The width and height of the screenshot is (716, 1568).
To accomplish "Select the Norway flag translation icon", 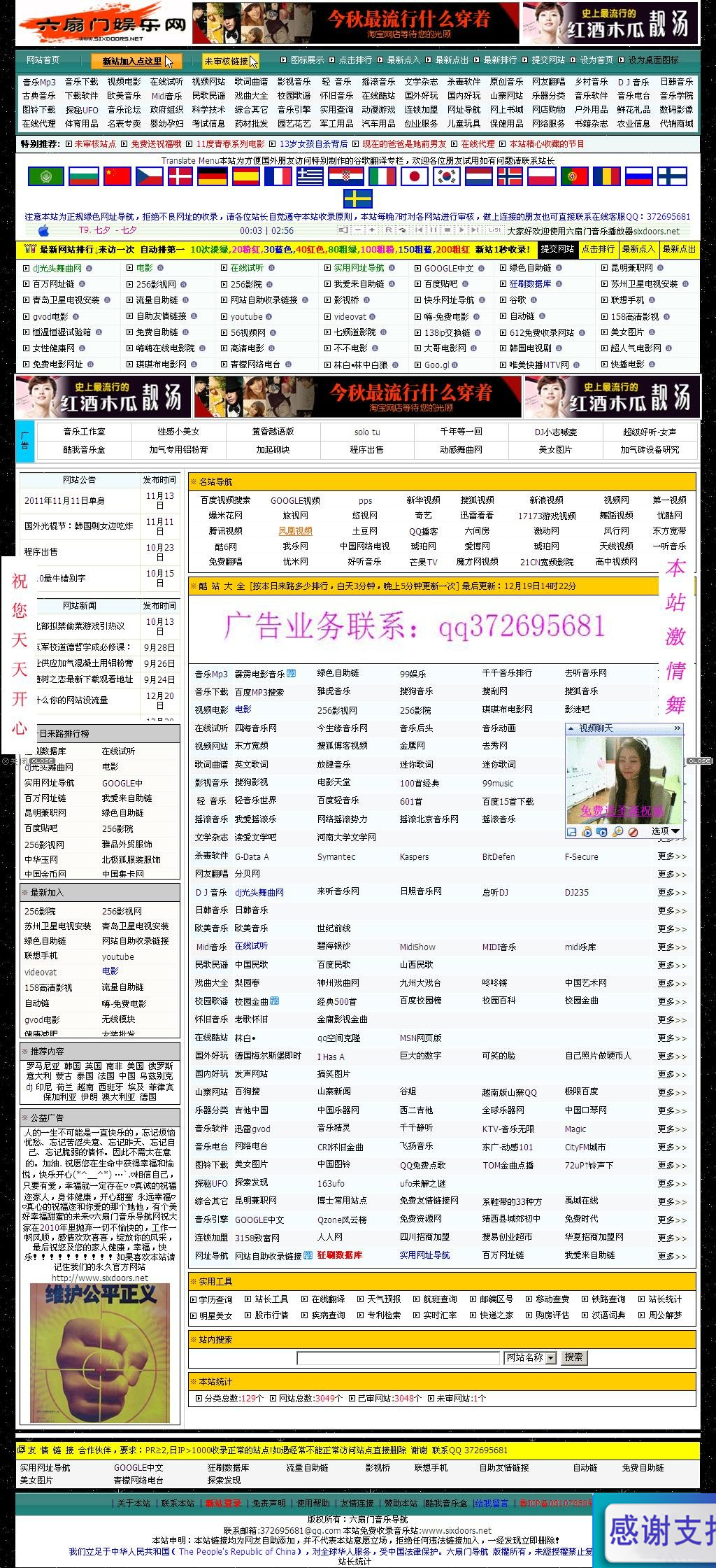I will (510, 176).
